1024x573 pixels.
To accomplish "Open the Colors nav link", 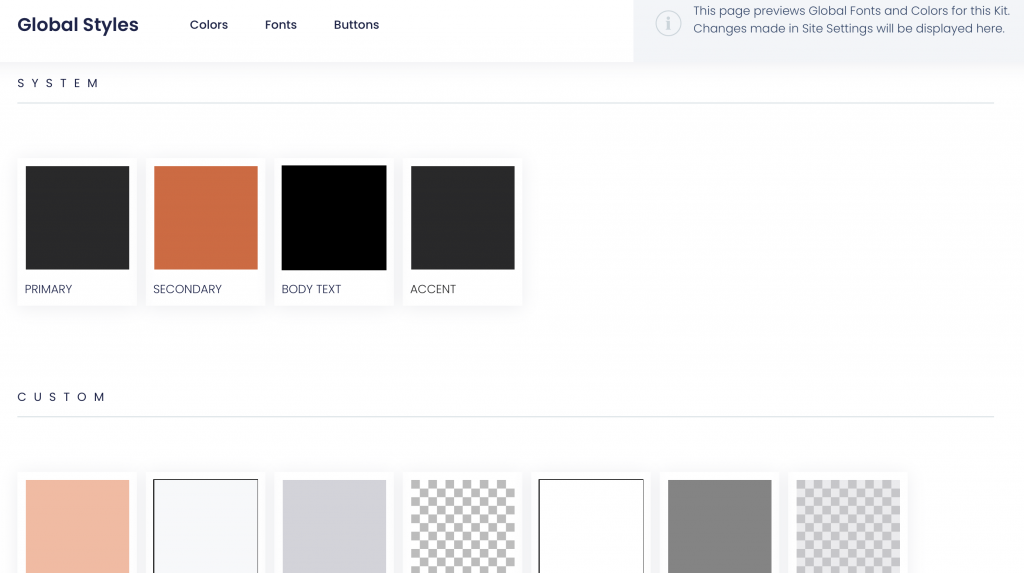I will (209, 25).
